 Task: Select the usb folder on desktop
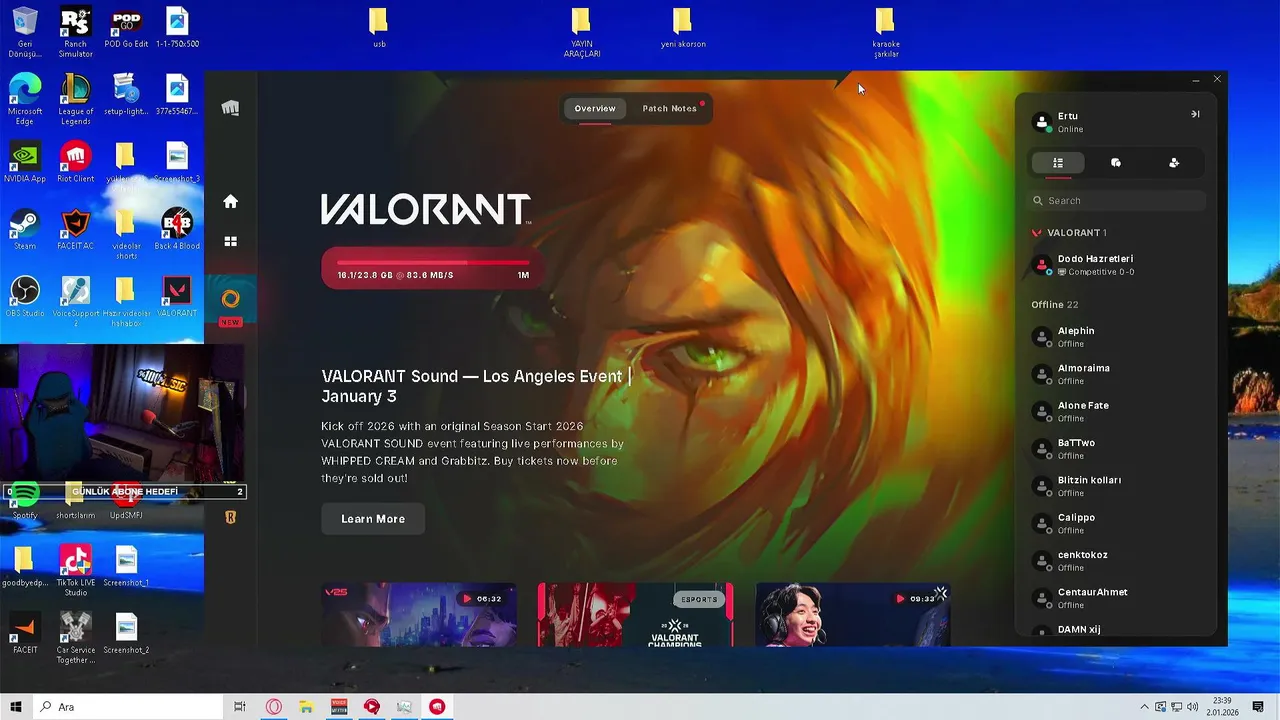(379, 28)
